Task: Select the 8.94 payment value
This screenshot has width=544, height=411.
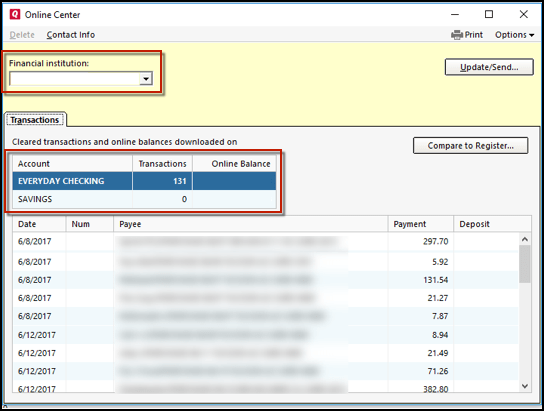Action: (440, 335)
